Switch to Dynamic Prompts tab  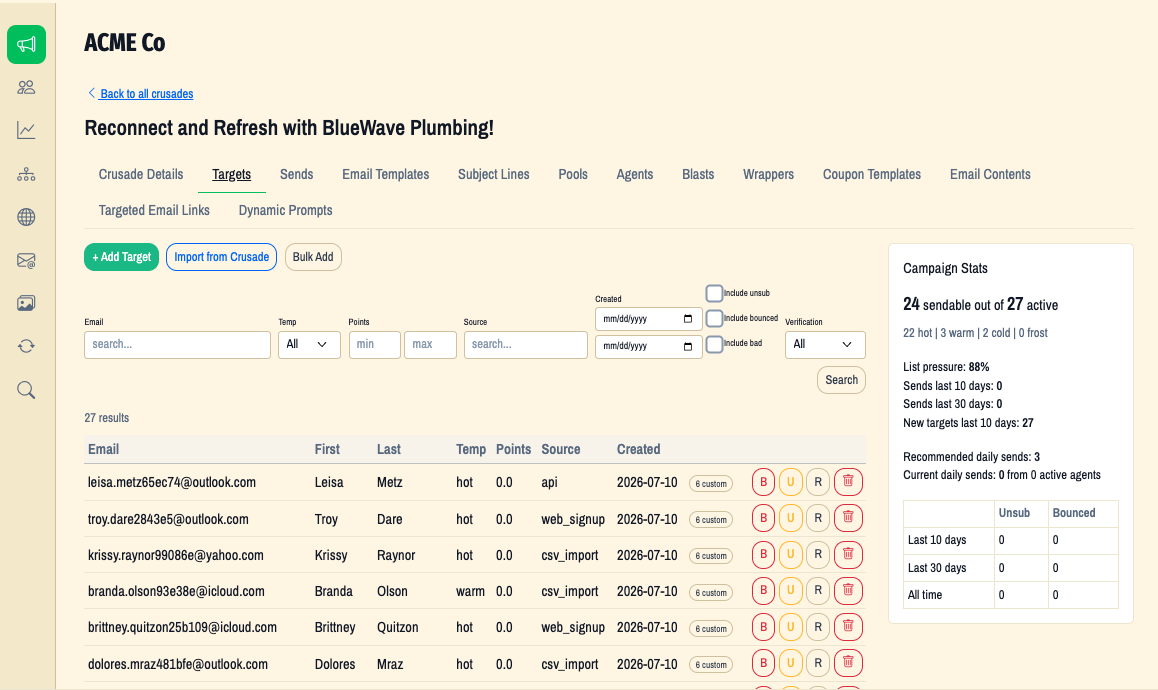click(x=286, y=211)
